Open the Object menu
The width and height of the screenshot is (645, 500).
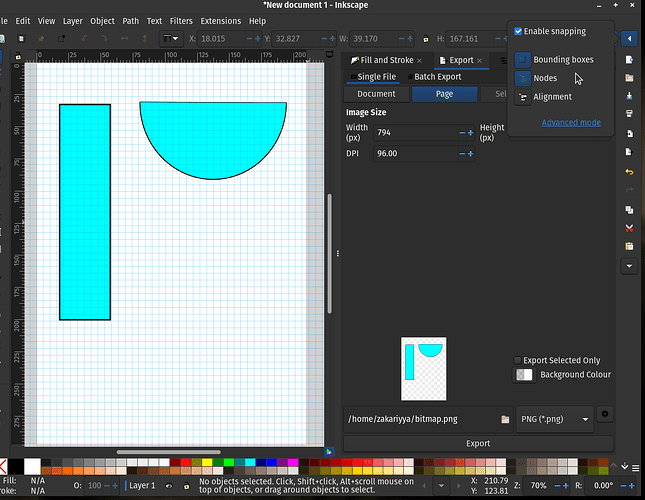(102, 21)
